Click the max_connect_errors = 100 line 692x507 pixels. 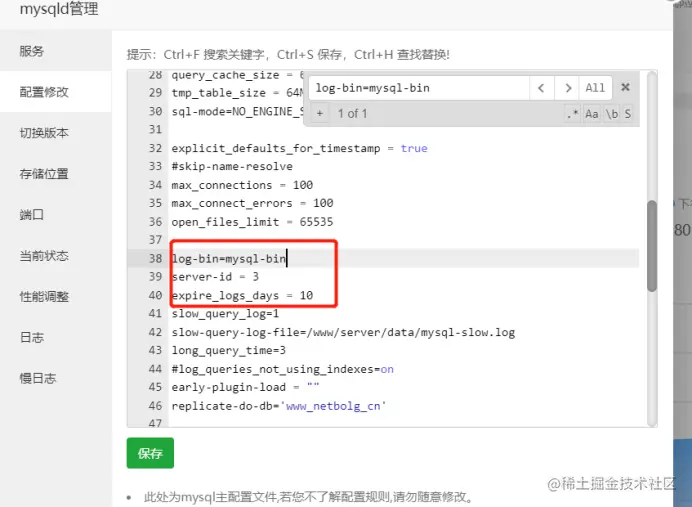coord(252,203)
